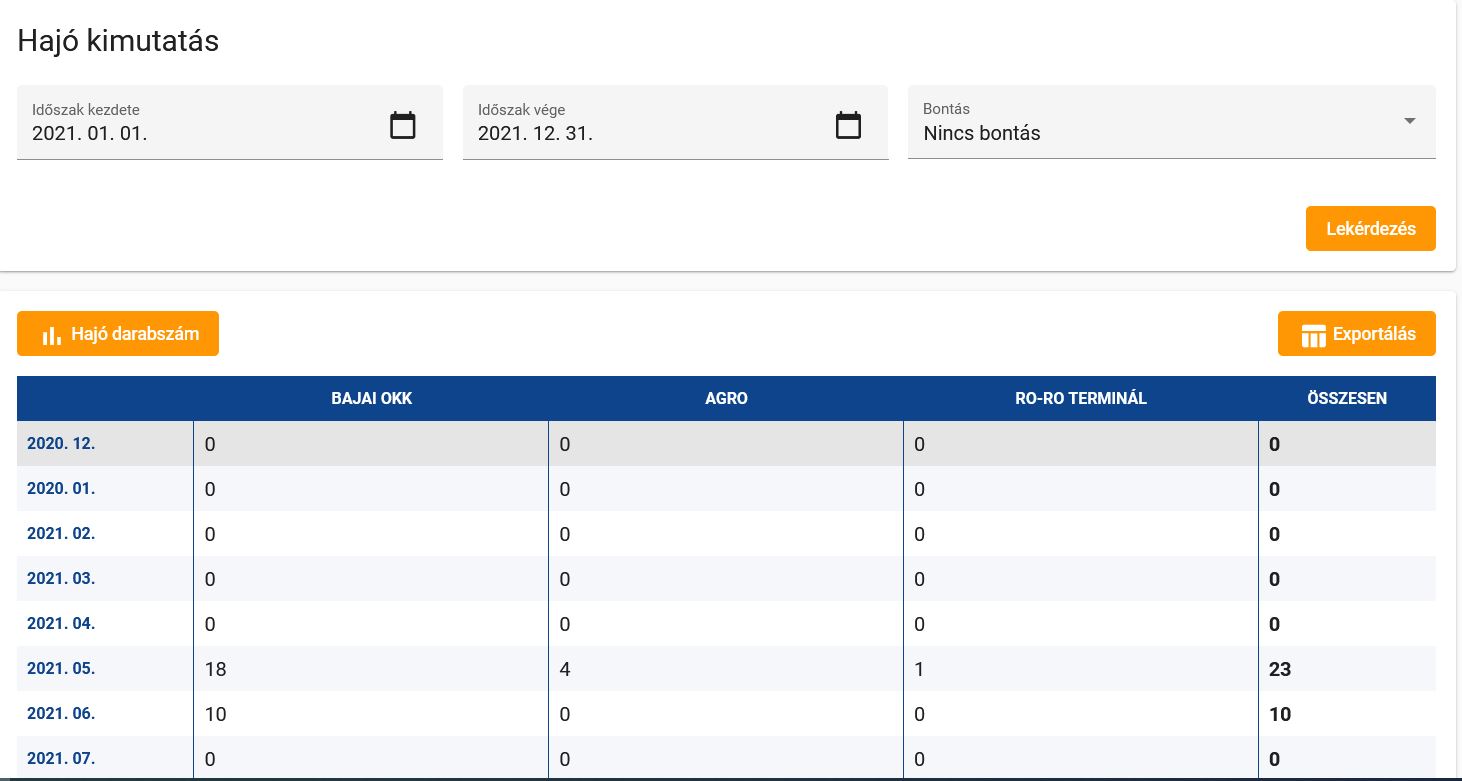Screen dimensions: 1462x781
Task: Open the start date calendar picker icon
Action: click(402, 126)
